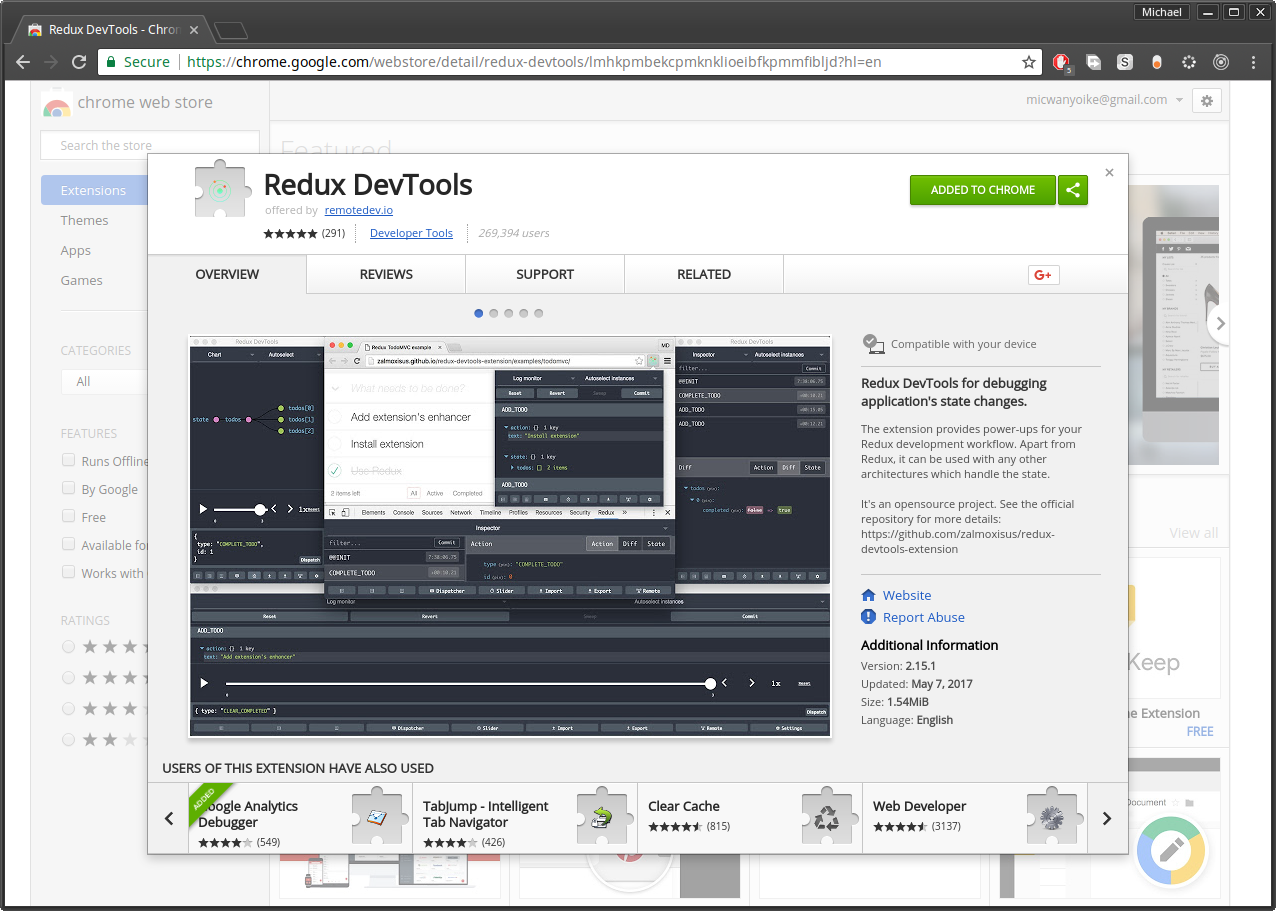Viewport: 1276px width, 911px height.
Task: Click the Google+ share button
Action: (1043, 275)
